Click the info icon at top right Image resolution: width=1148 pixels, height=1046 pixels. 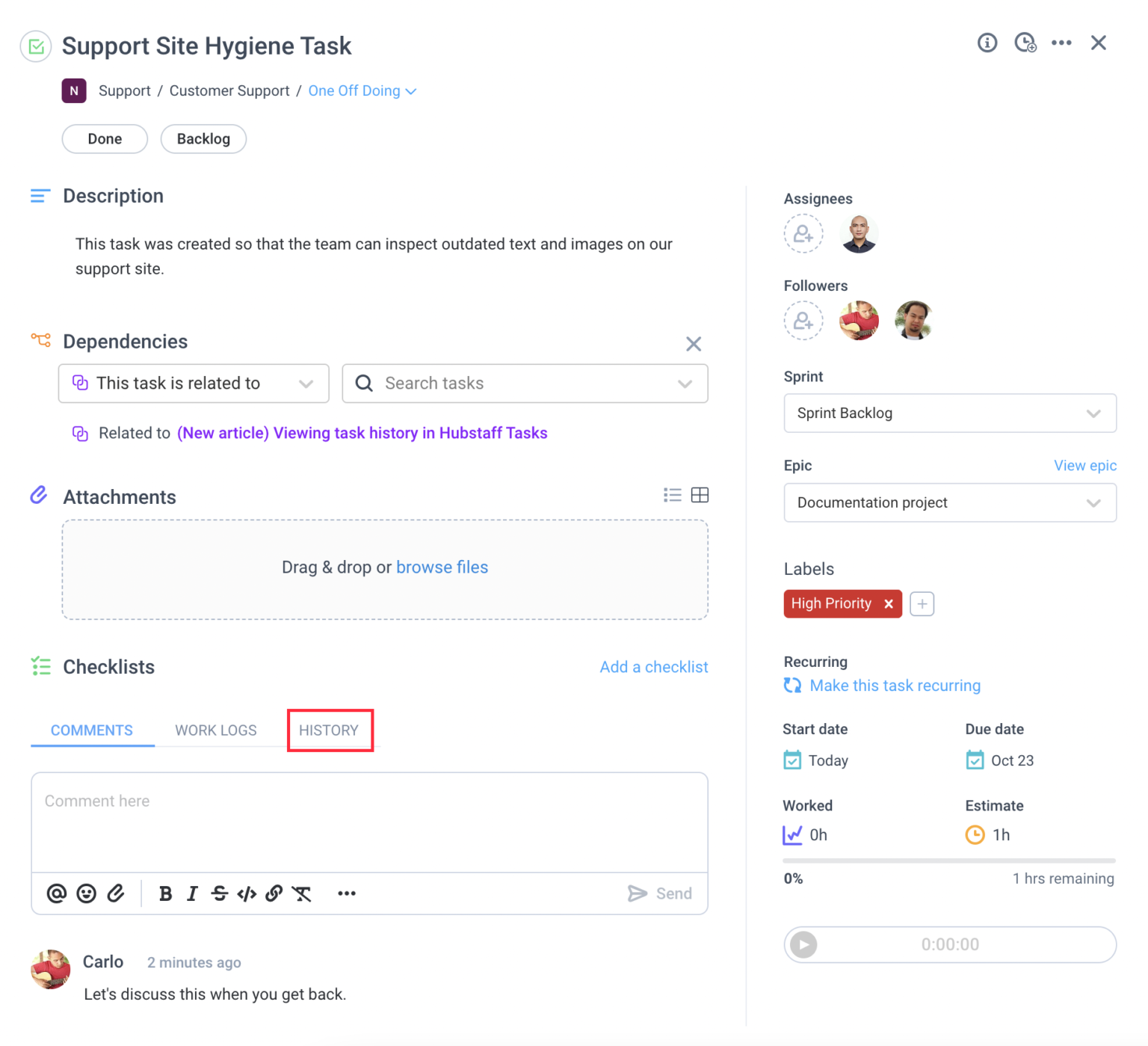point(987,43)
